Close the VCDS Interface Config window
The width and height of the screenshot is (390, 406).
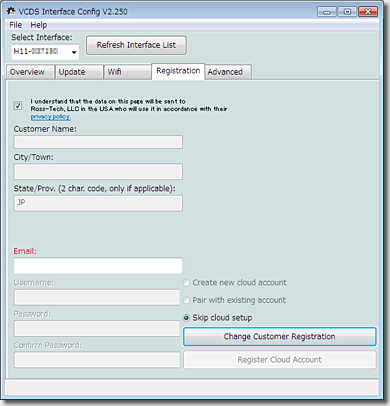(368, 12)
